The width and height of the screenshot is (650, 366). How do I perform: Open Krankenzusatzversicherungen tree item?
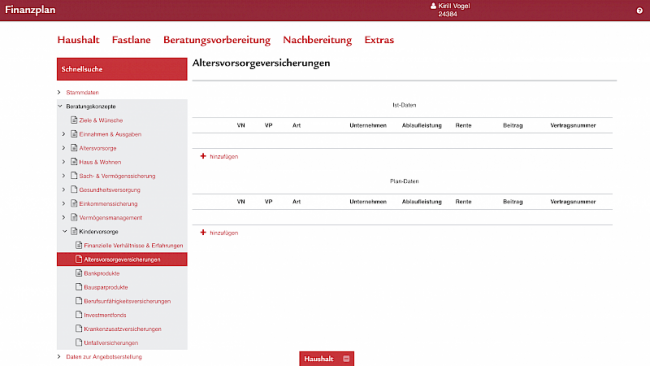[123, 329]
